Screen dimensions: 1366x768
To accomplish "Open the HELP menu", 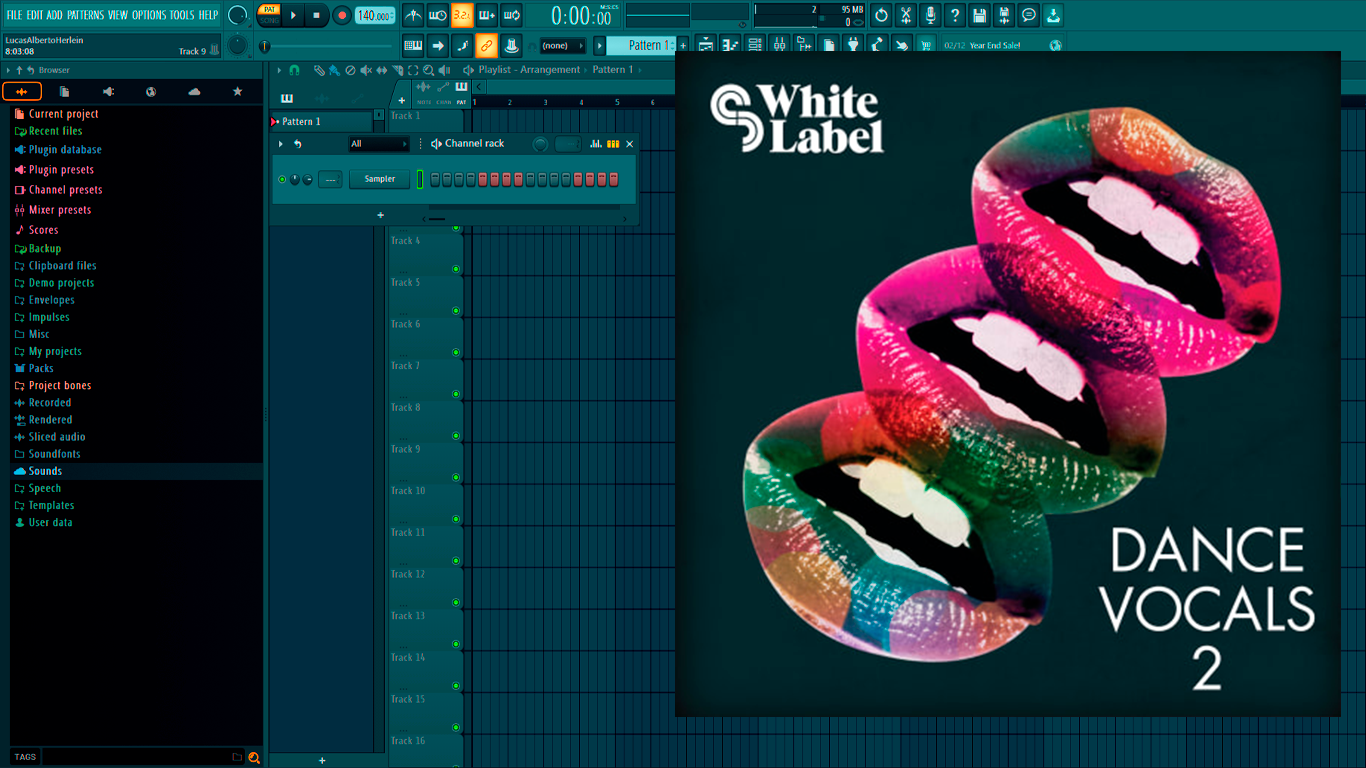I will pos(208,15).
